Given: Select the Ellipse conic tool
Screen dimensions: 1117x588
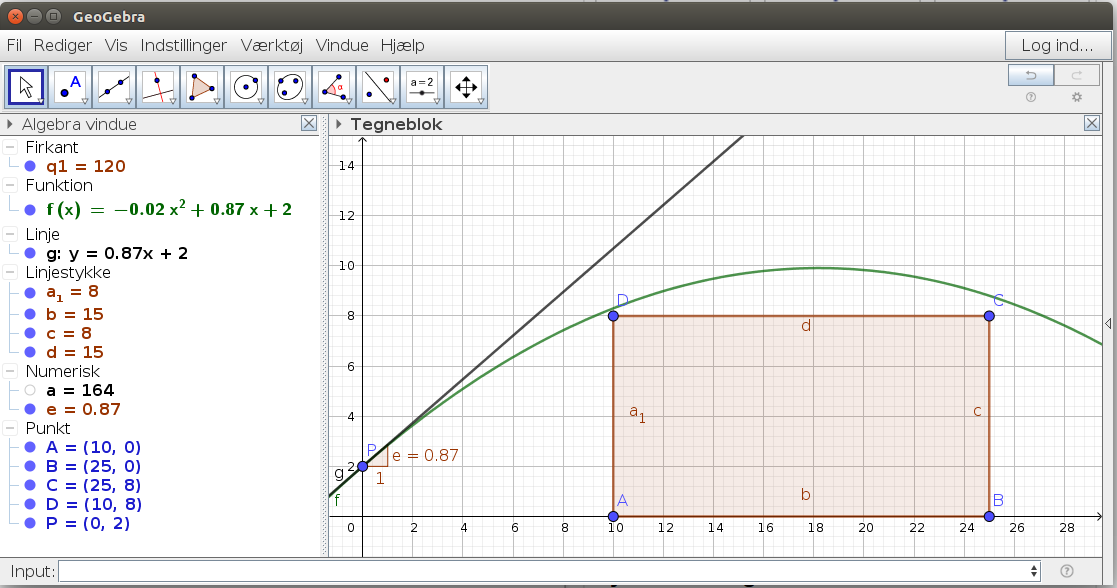Looking at the screenshot, I should tap(290, 88).
